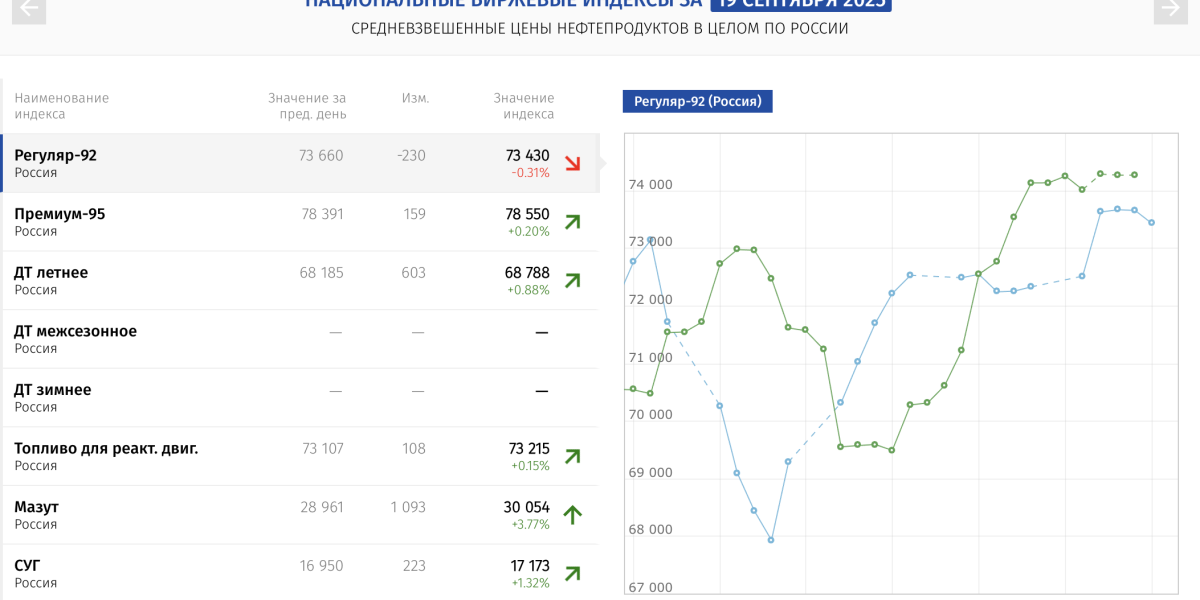Select the ДТ межсезонное index row
Viewport: 1200px width, 600px height.
(300, 339)
